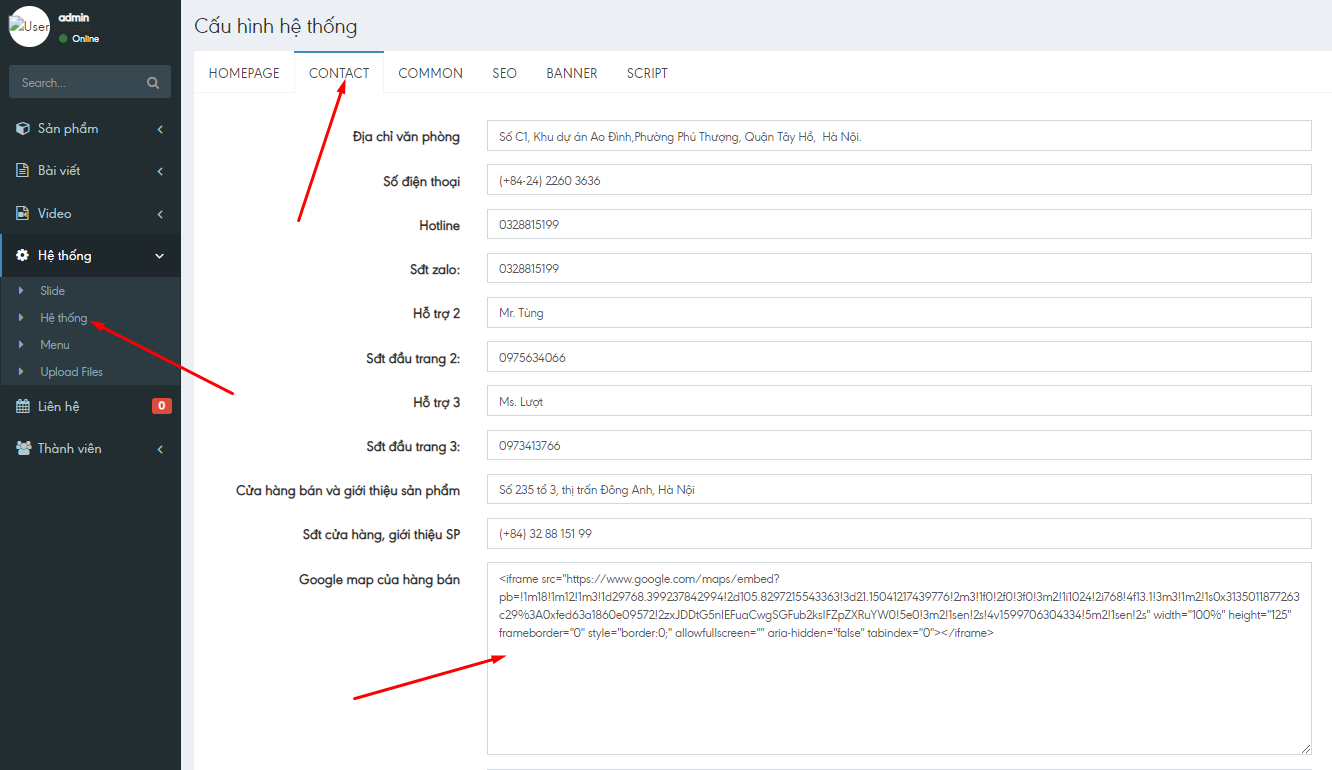The height and width of the screenshot is (770, 1332).
Task: Open the Upload Files submenu link
Action: [71, 372]
